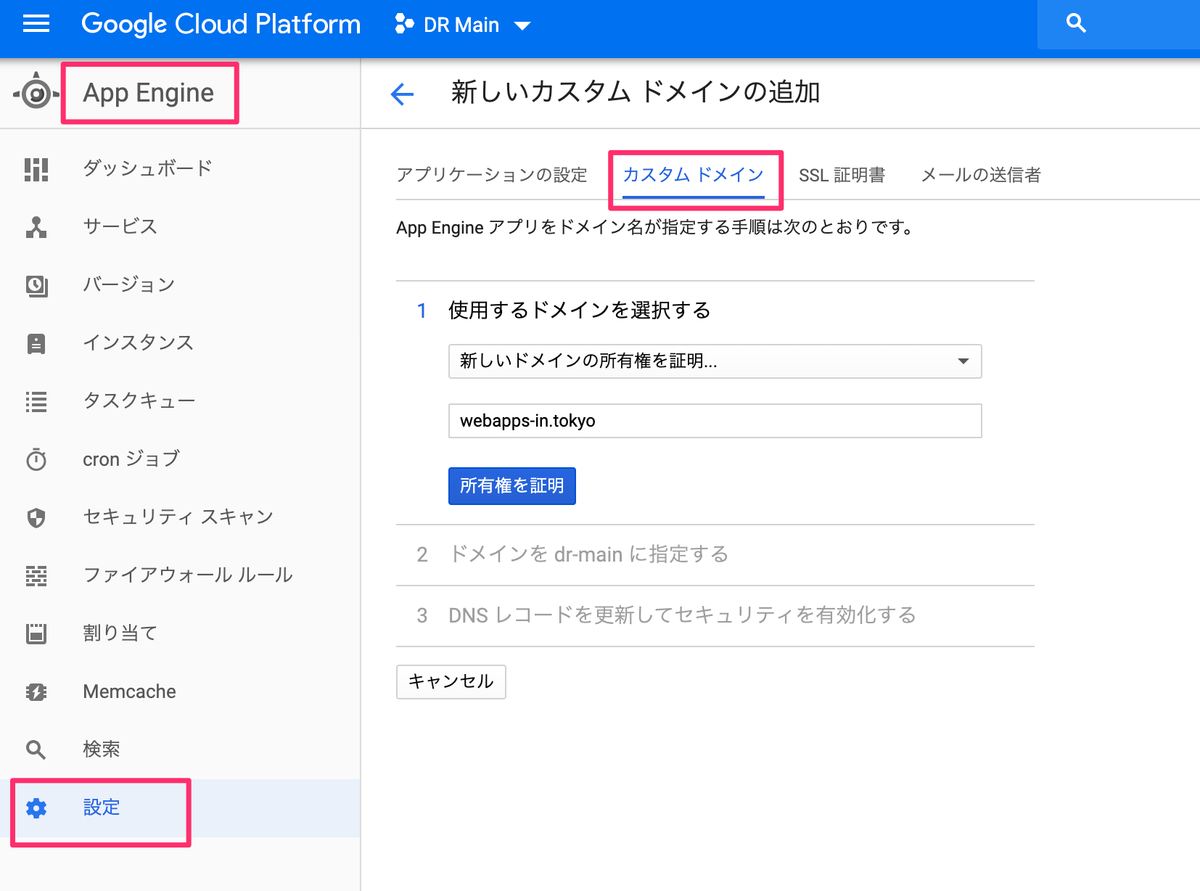Expand the 新しいドメインの所有権を証明 dropdown
1200x891 pixels.
coord(715,361)
